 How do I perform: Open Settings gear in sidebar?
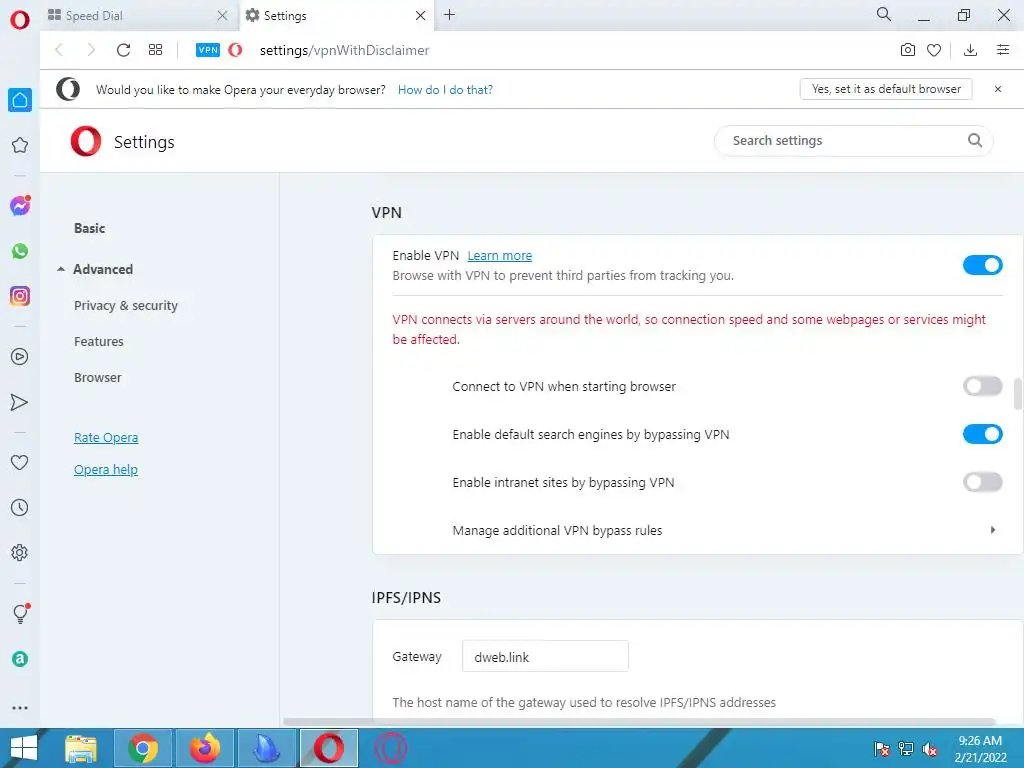tap(20, 552)
